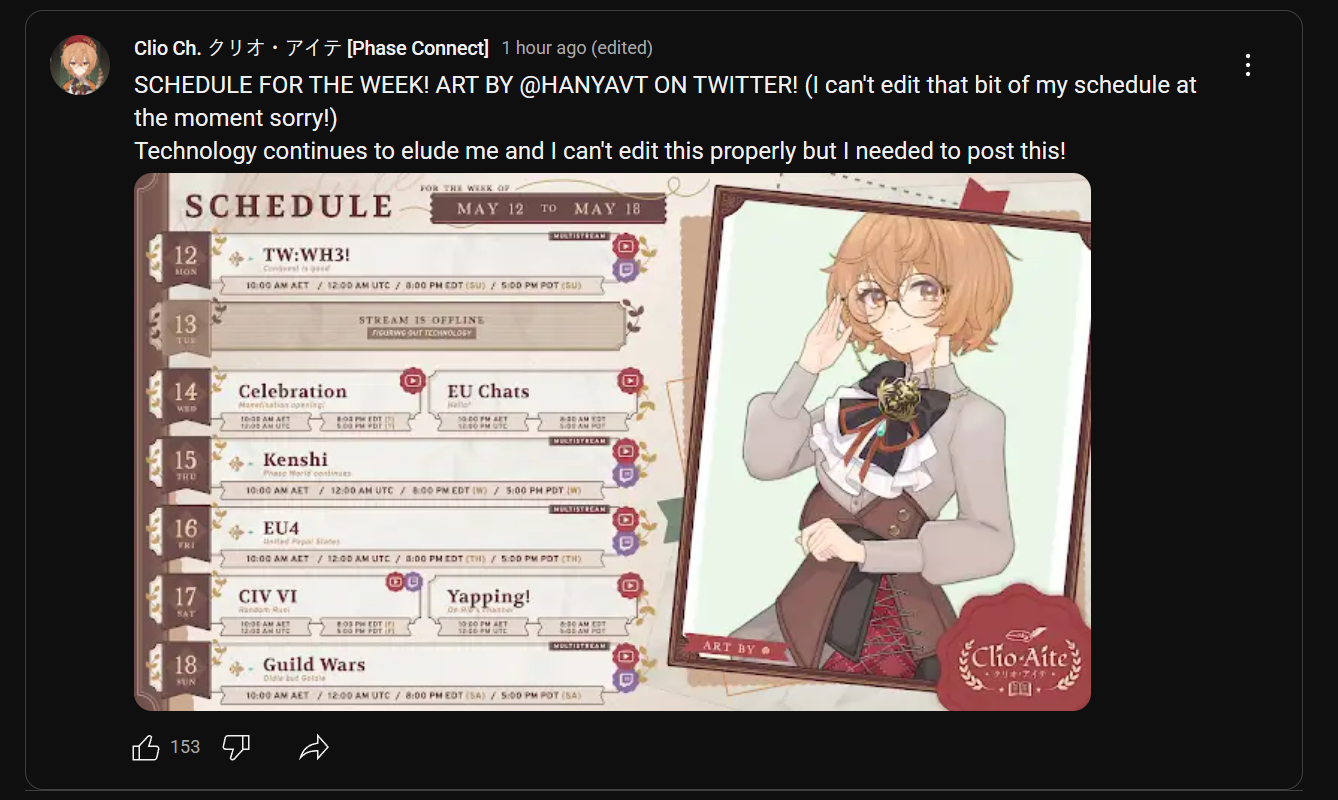Open the schedule image attachment

point(612,442)
